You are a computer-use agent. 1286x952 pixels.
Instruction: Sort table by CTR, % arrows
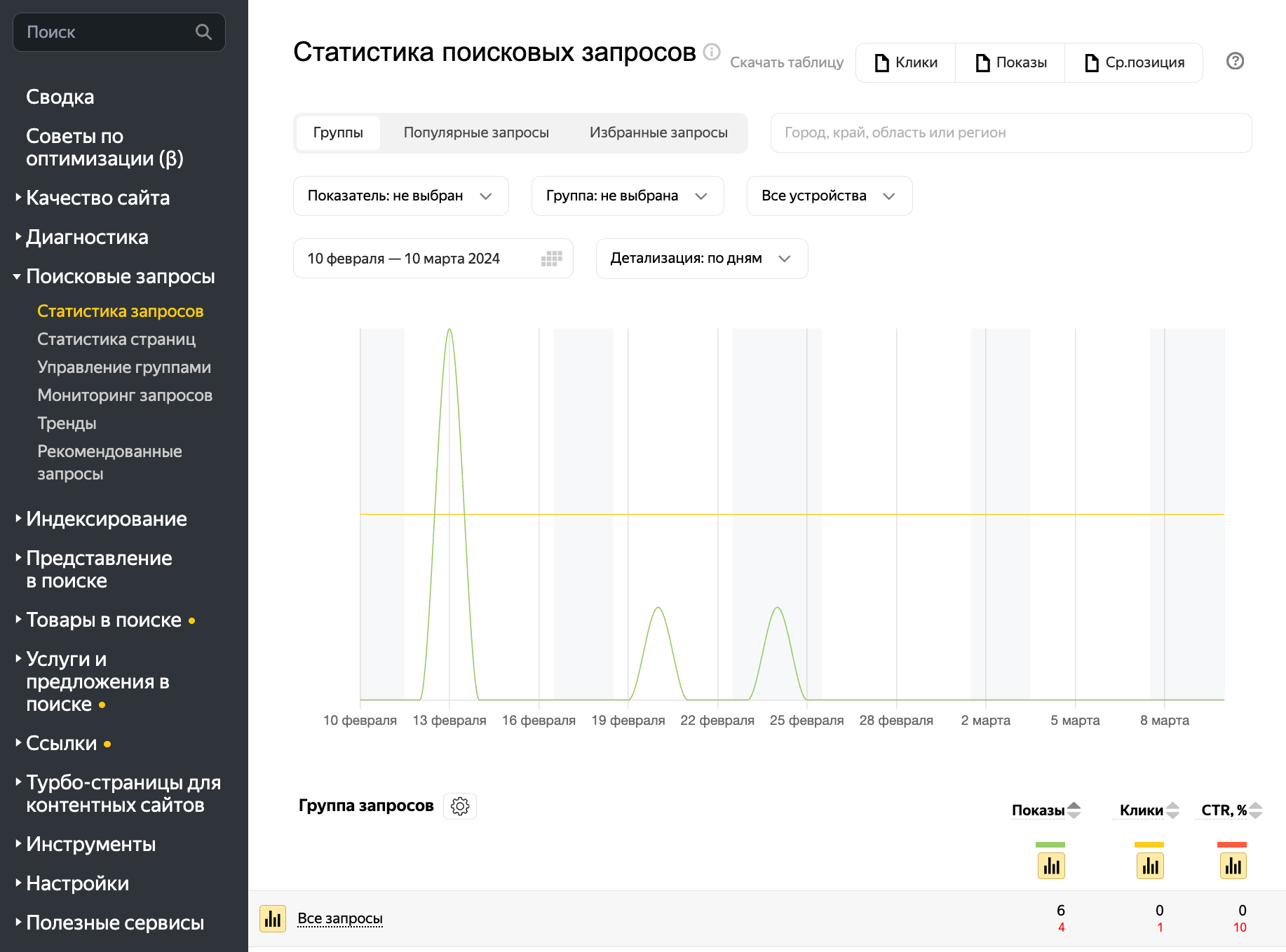tap(1255, 810)
